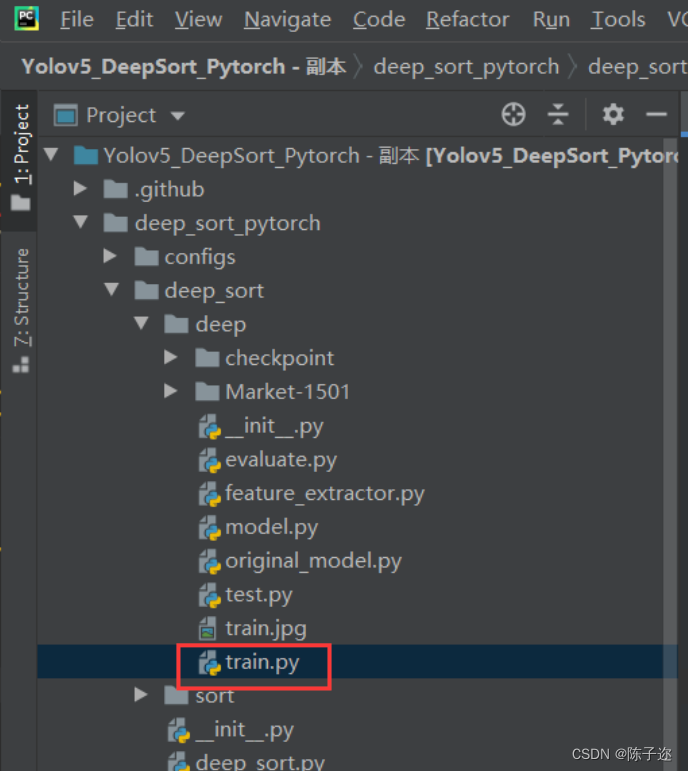Click Python file icon of train.py

click(210, 663)
